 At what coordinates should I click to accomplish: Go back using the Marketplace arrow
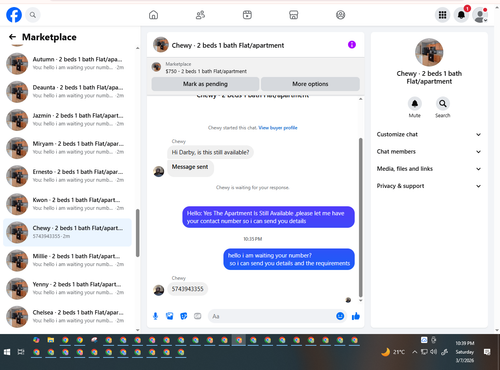[12, 37]
